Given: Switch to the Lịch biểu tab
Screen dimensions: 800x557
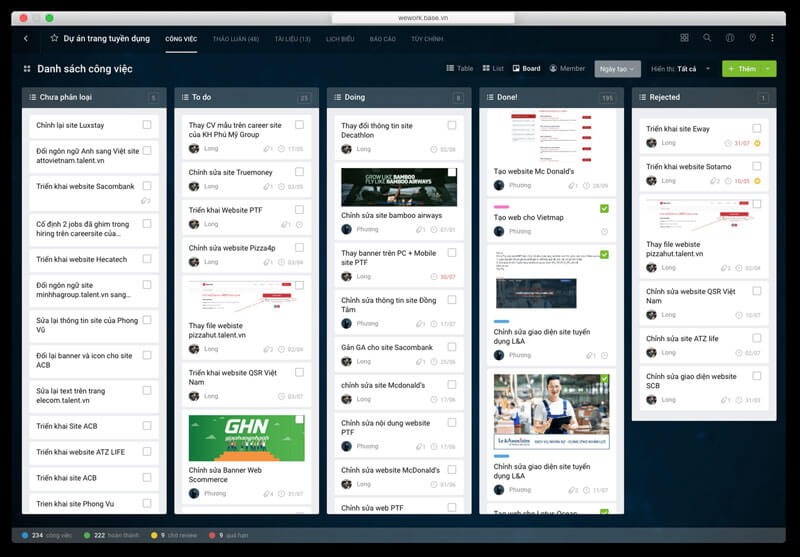Looking at the screenshot, I should coord(340,39).
